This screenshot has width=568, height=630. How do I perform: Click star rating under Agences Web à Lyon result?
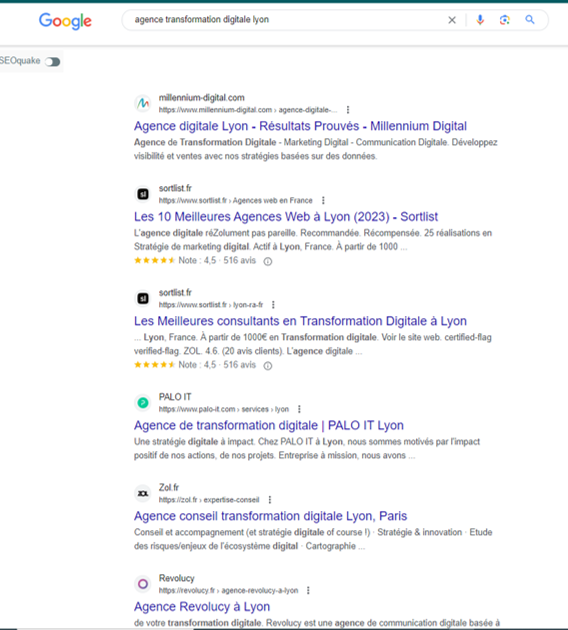coord(154,260)
